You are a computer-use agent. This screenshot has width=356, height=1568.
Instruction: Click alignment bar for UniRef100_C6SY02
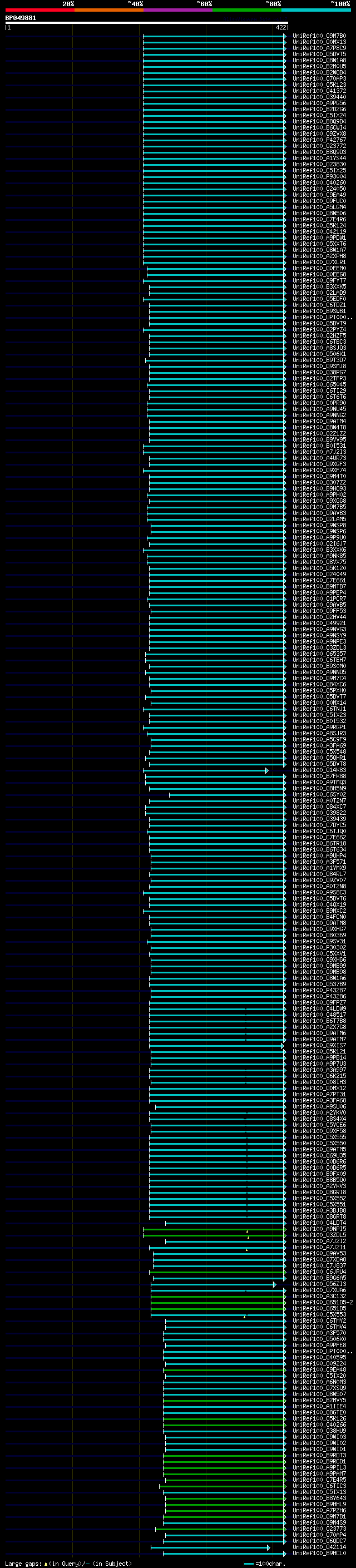pos(228,795)
